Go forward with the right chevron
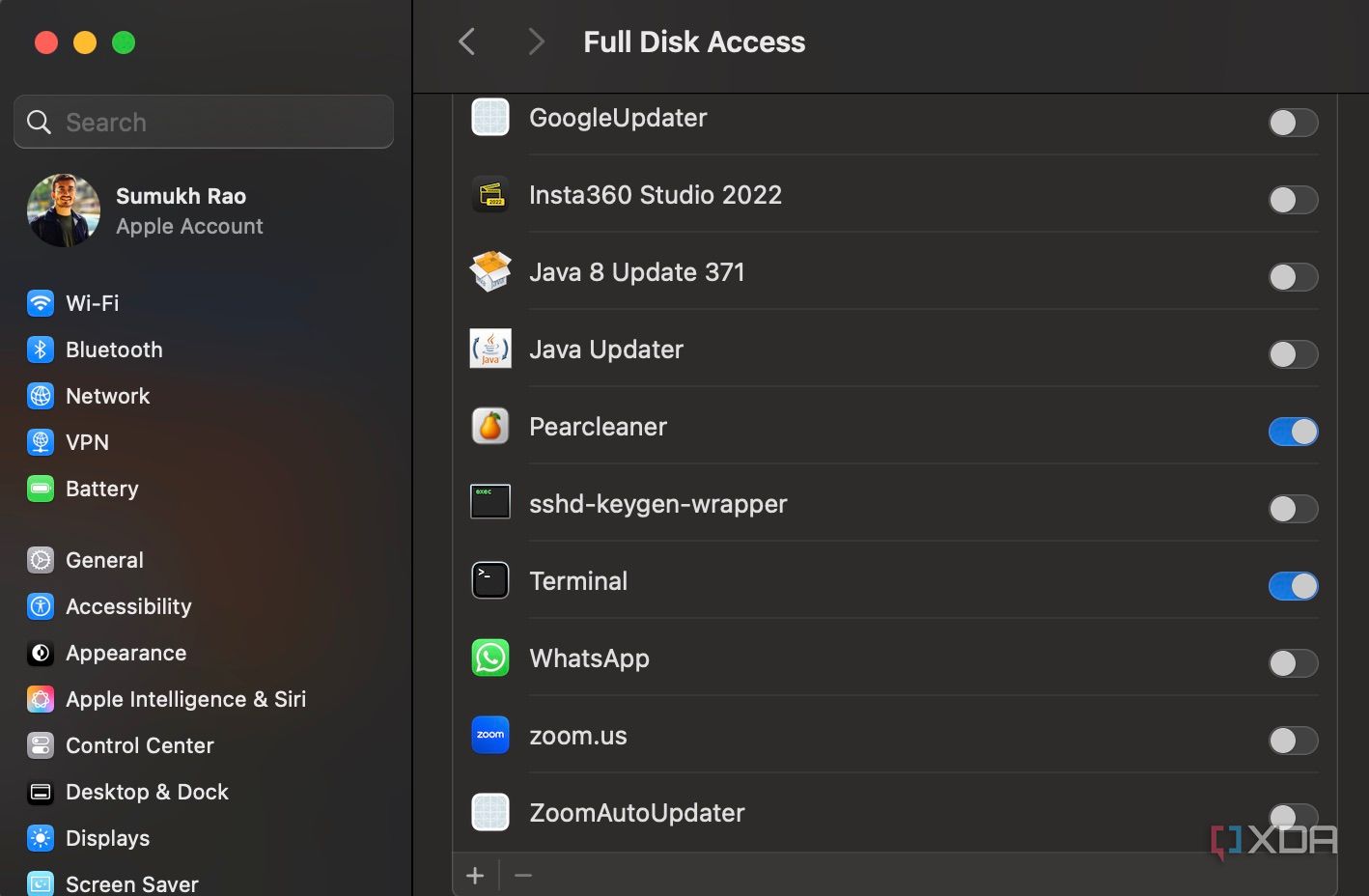1369x896 pixels. coord(537,42)
